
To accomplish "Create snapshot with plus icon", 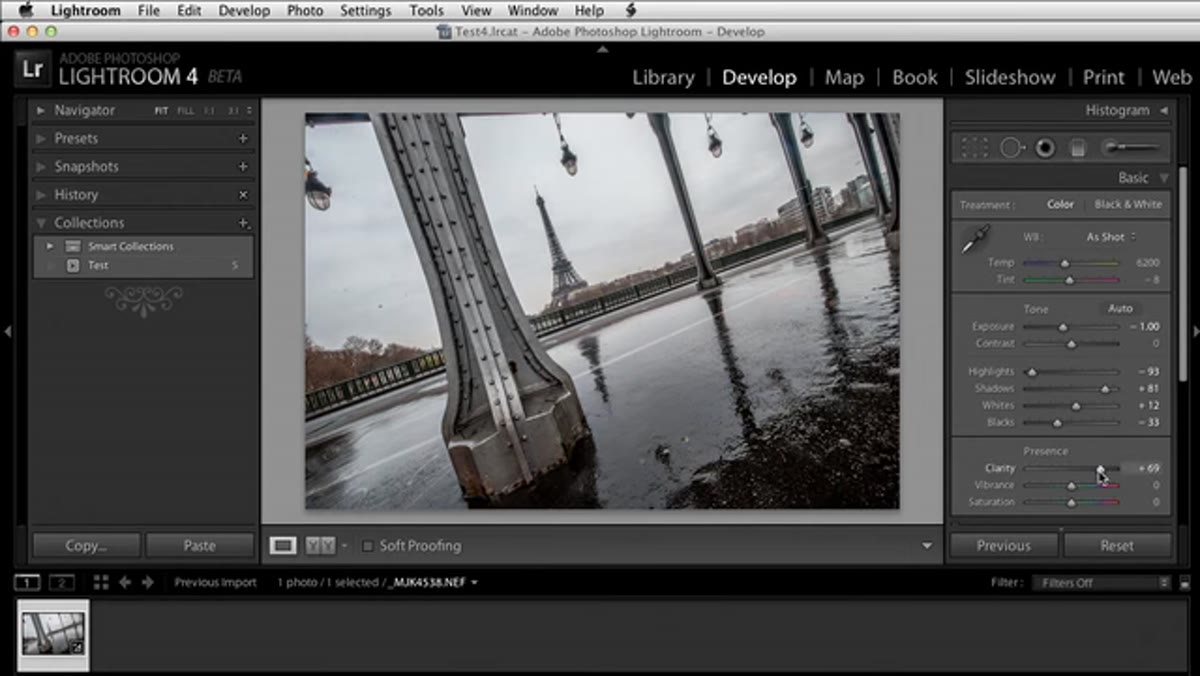I will tap(243, 166).
